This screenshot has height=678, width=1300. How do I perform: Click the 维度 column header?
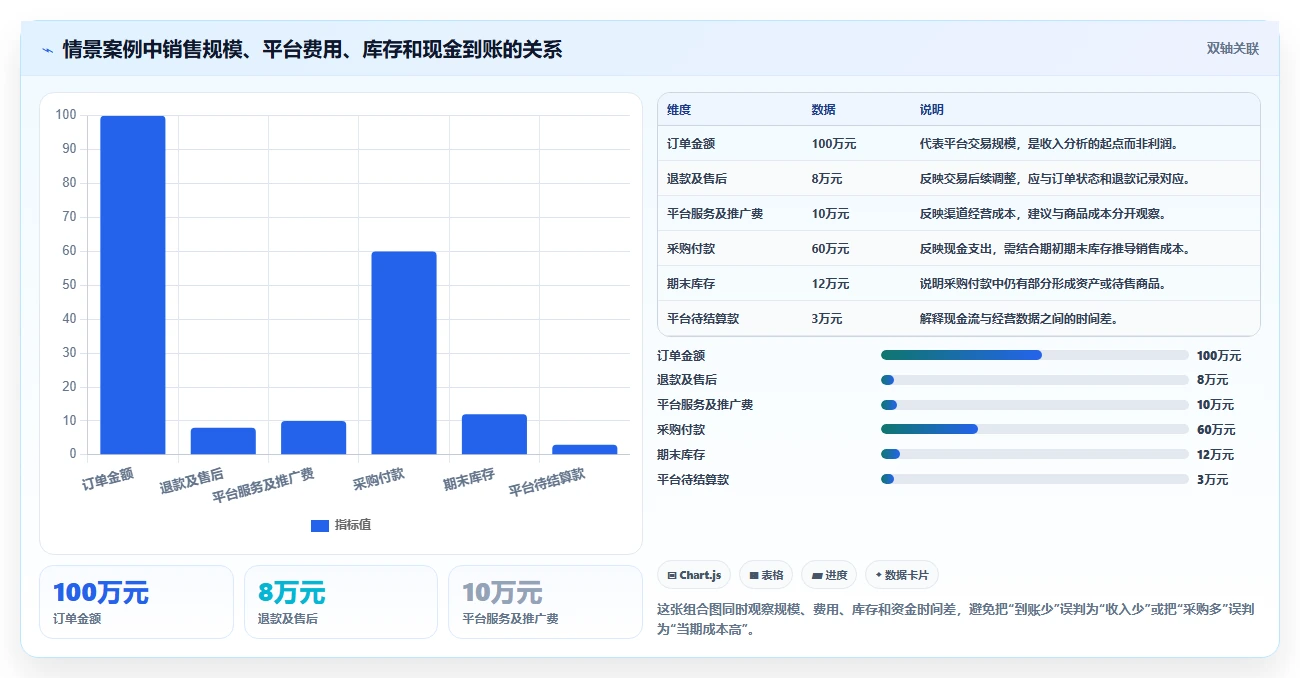click(679, 110)
